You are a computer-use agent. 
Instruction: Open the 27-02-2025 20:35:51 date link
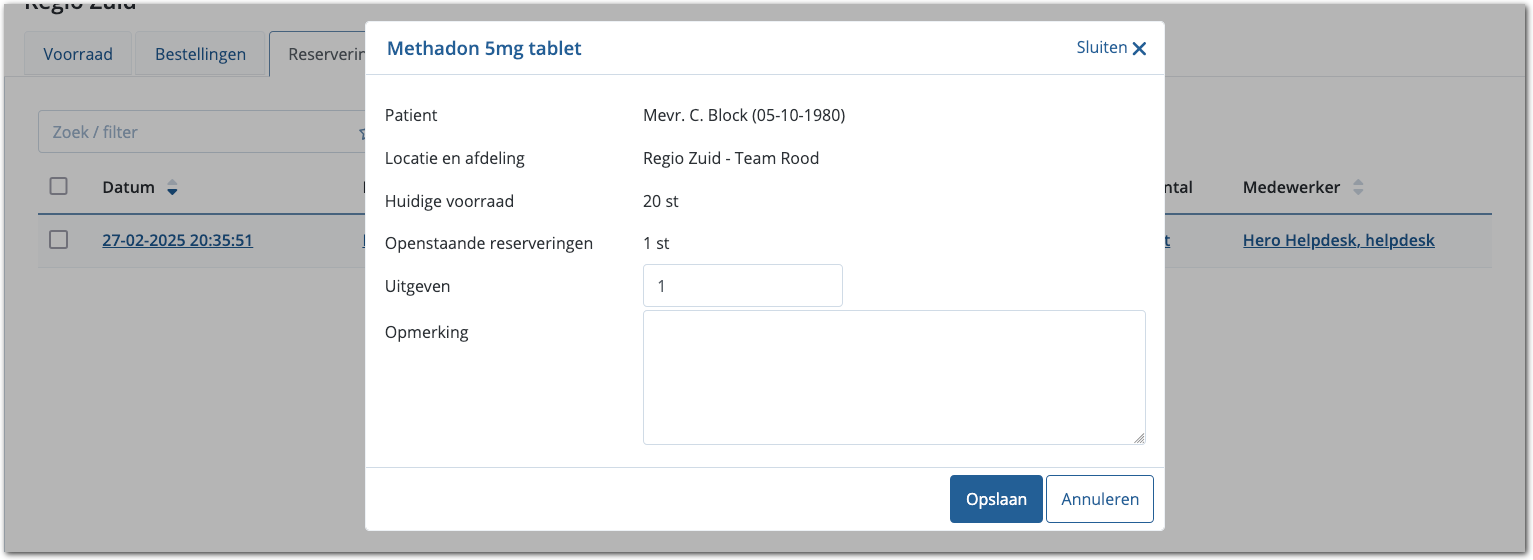click(x=177, y=240)
